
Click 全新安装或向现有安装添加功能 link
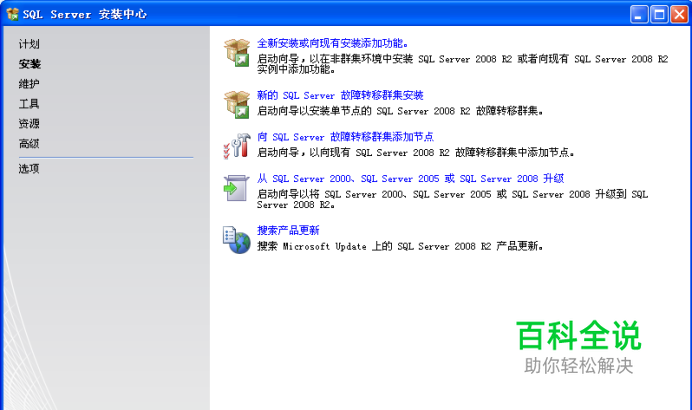(x=333, y=43)
